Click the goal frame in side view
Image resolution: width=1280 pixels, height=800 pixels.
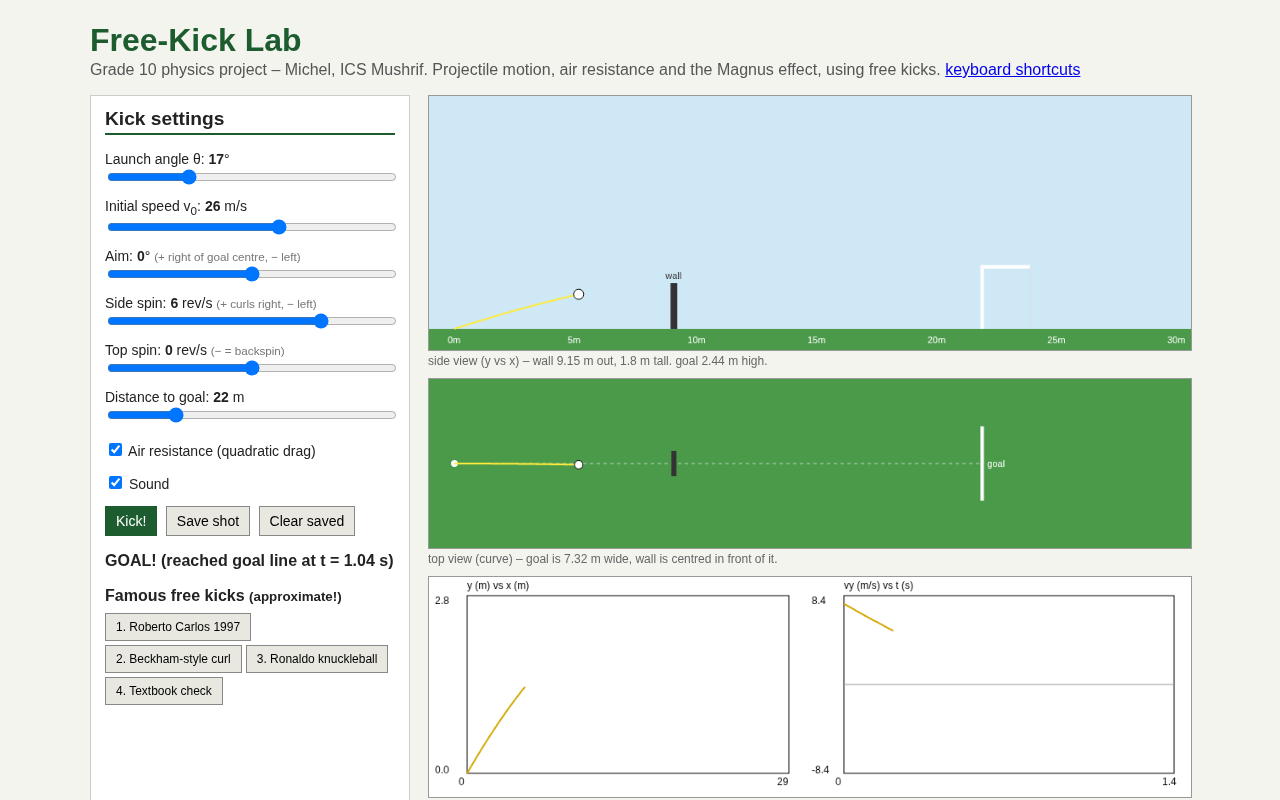pos(1005,297)
